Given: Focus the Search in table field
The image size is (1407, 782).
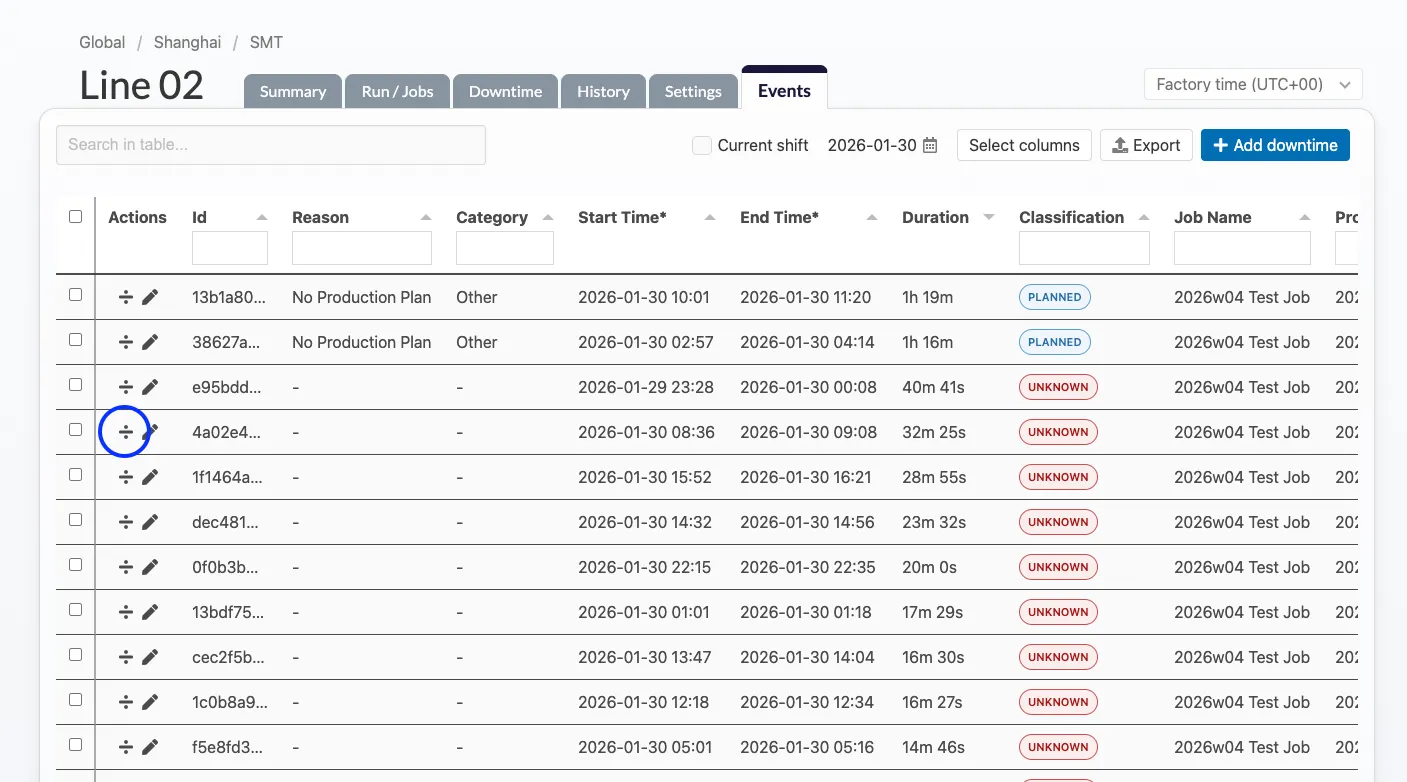Looking at the screenshot, I should pos(270,145).
